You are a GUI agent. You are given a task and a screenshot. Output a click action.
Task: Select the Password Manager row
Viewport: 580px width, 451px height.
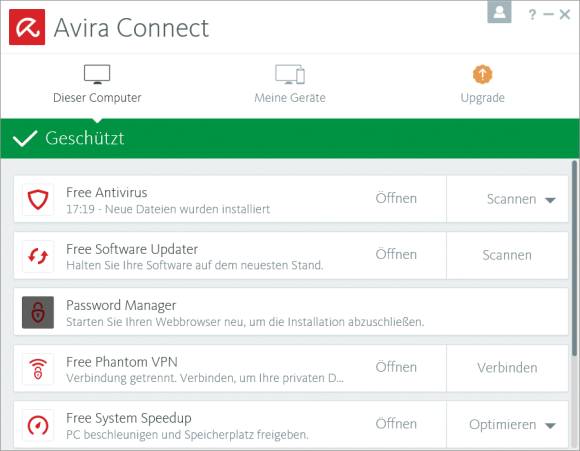click(291, 312)
